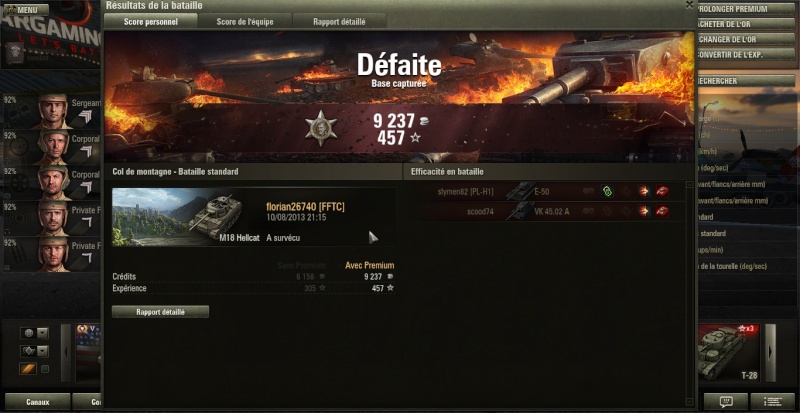Expand the nation globe filter dropdown

tap(43, 333)
